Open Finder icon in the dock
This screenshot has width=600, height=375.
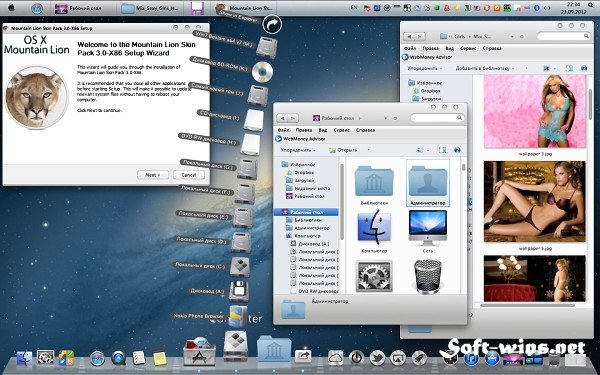point(24,359)
